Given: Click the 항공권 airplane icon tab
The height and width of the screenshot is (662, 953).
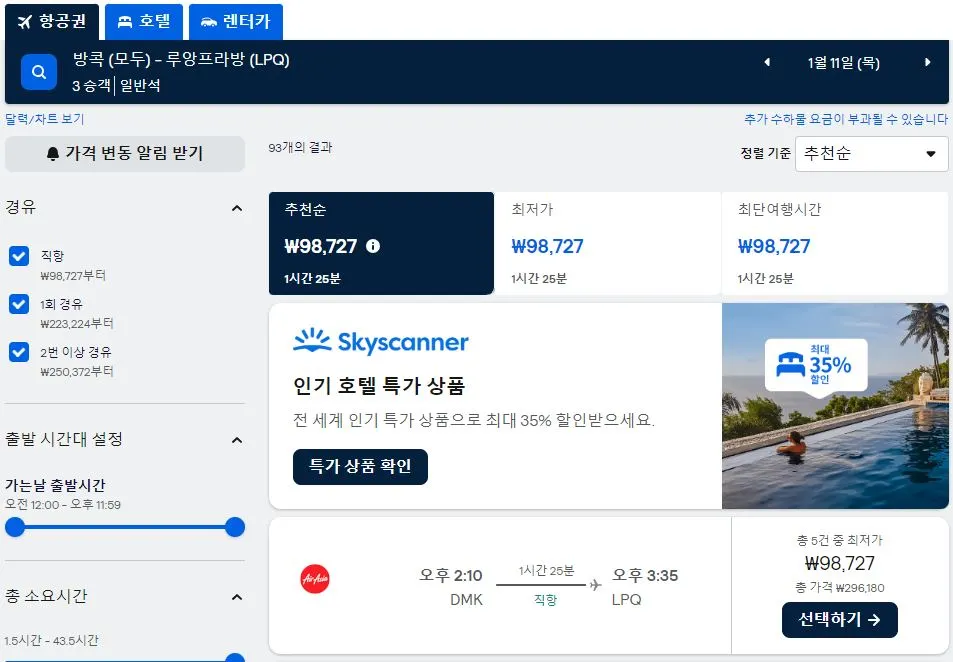Looking at the screenshot, I should pyautogui.click(x=26, y=20).
